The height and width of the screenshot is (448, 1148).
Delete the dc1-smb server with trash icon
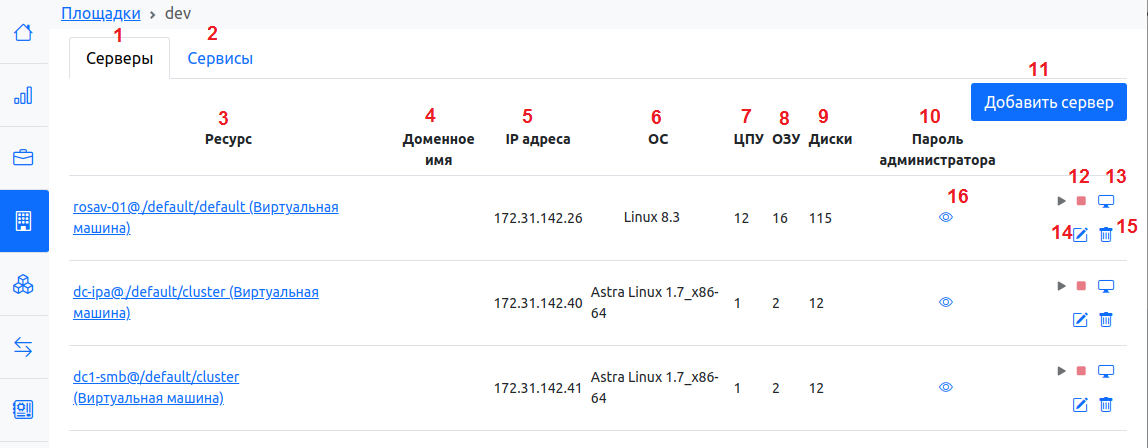[x=1106, y=404]
